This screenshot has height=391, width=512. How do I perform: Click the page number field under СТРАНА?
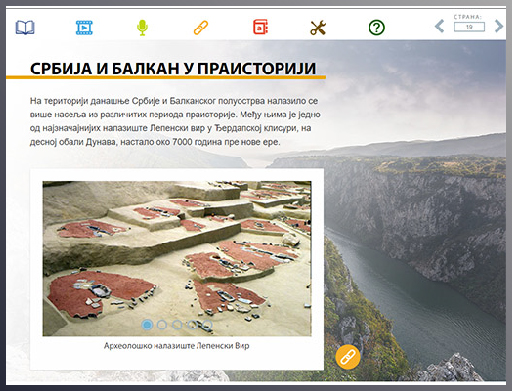pyautogui.click(x=469, y=27)
